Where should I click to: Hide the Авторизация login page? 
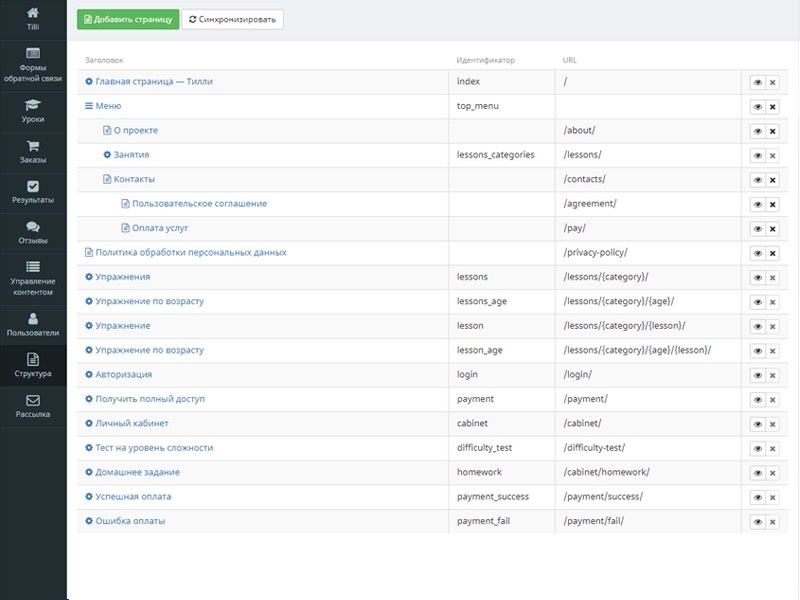click(x=757, y=375)
